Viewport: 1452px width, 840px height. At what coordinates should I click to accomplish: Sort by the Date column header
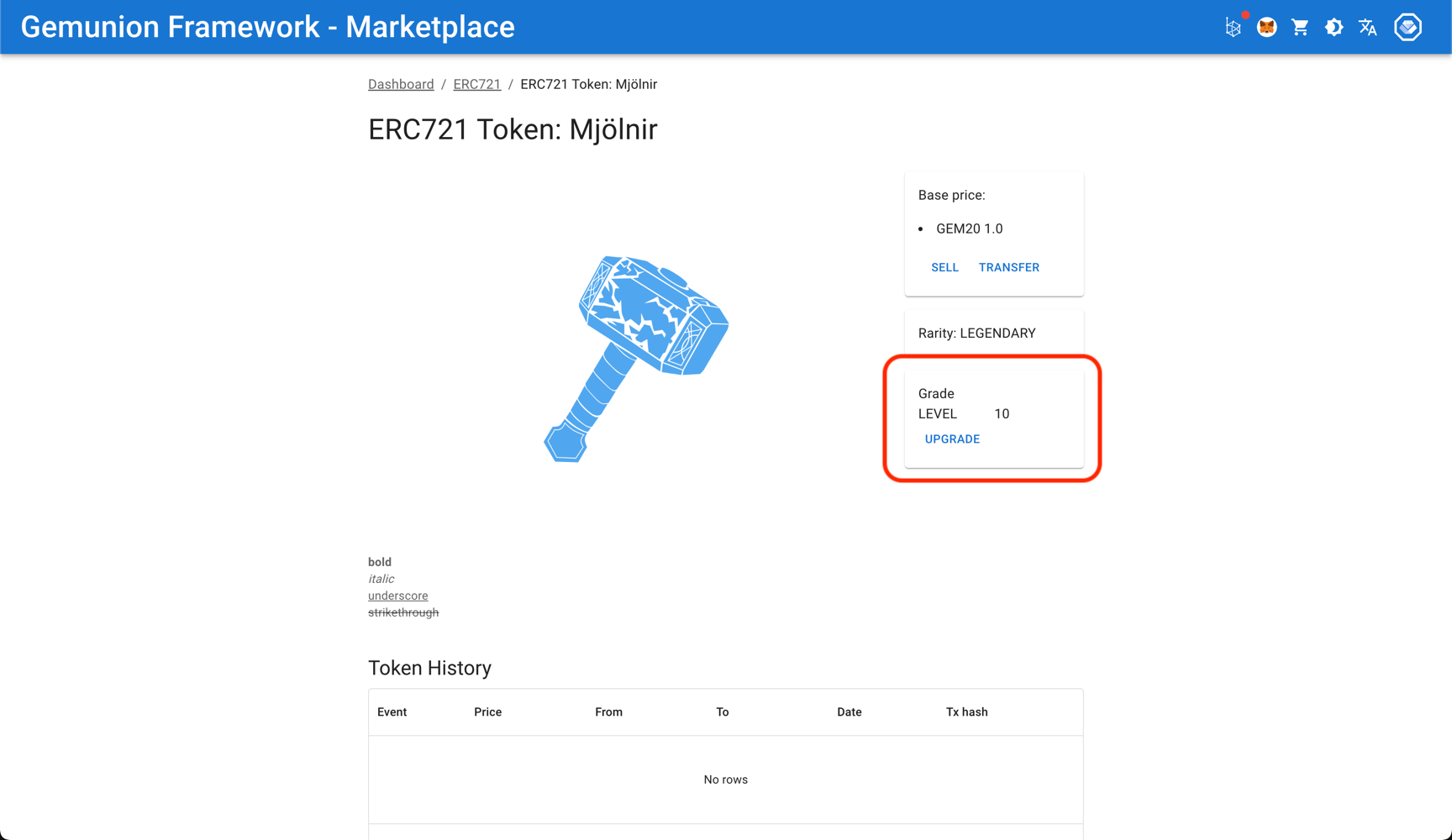tap(849, 711)
